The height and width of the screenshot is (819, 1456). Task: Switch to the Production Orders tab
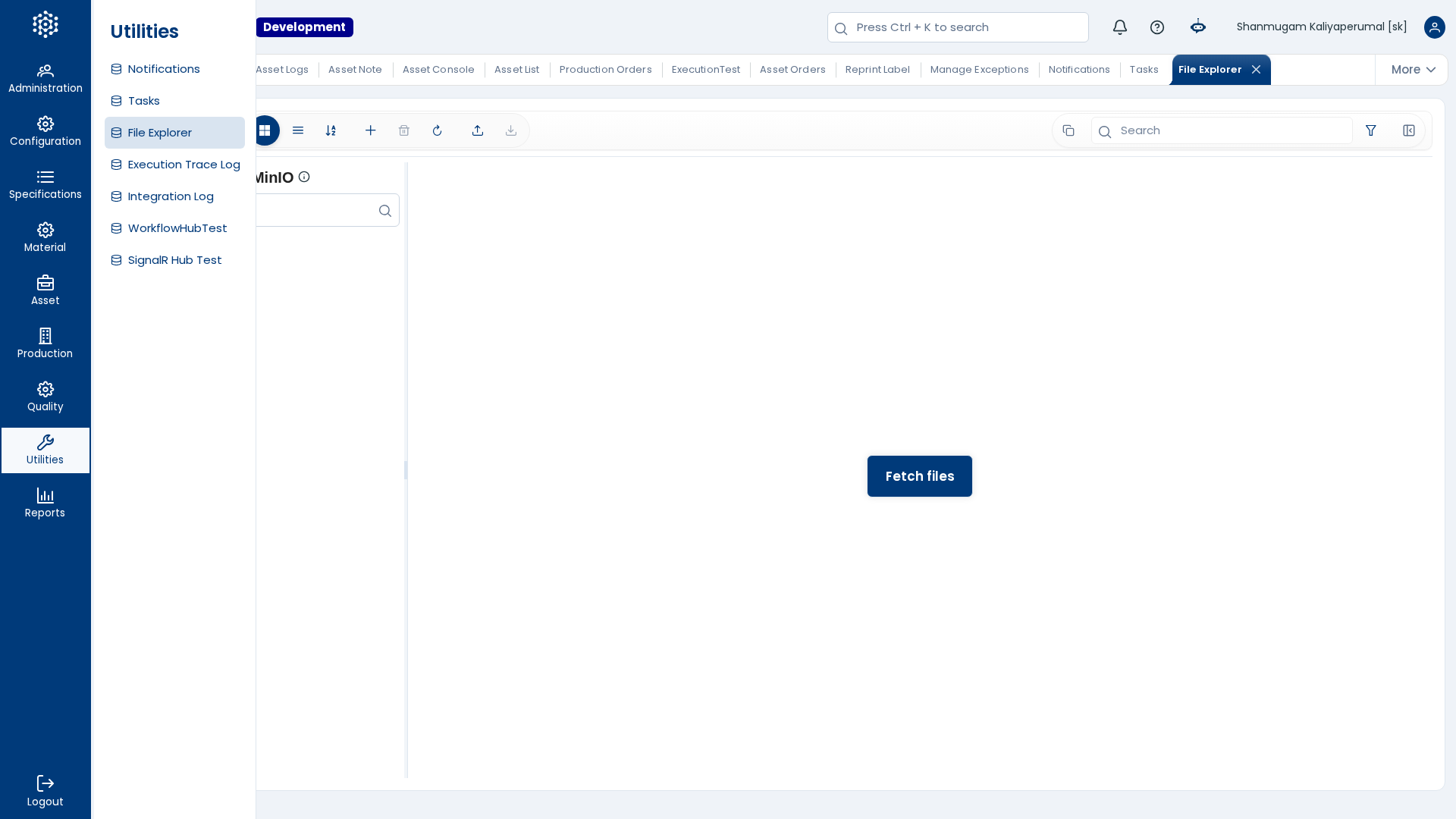[x=606, y=70]
